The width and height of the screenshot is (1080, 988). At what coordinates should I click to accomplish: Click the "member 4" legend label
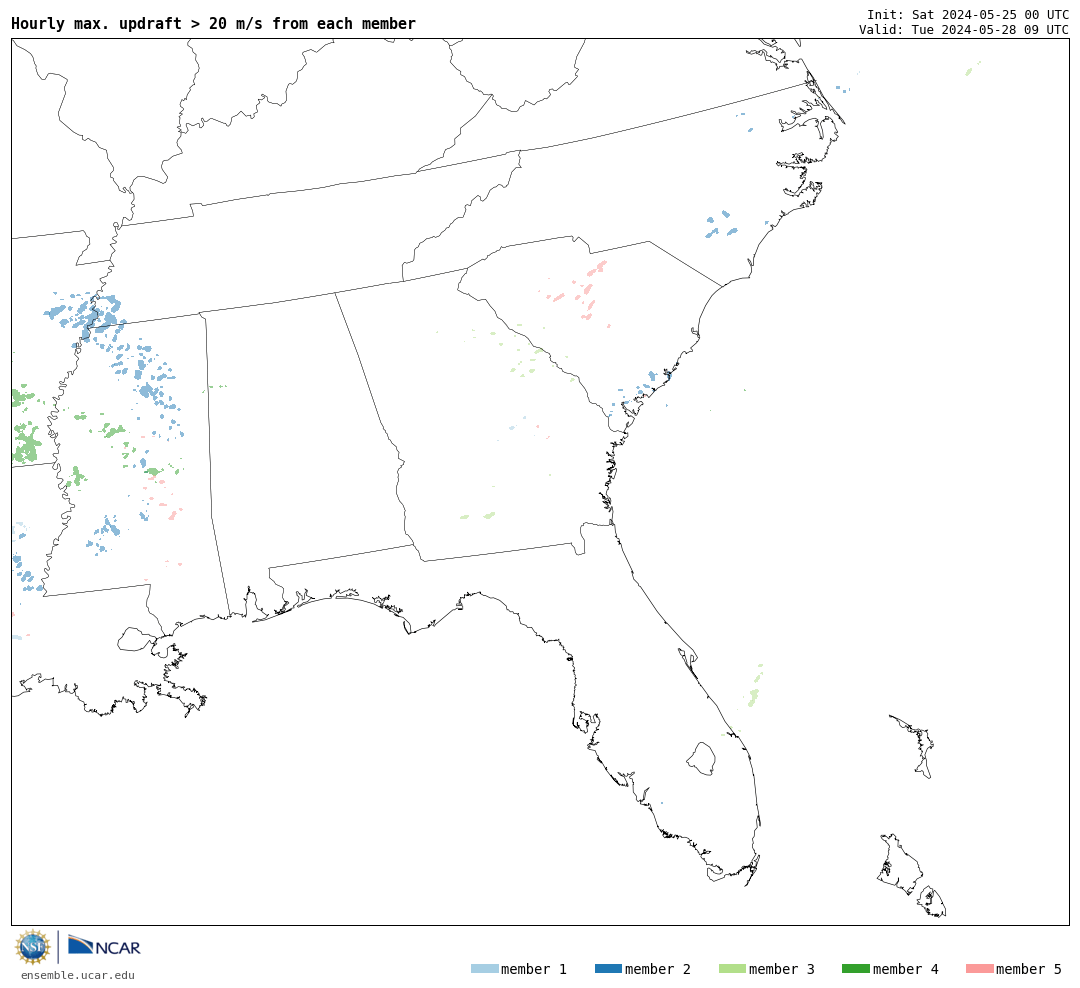click(x=905, y=969)
